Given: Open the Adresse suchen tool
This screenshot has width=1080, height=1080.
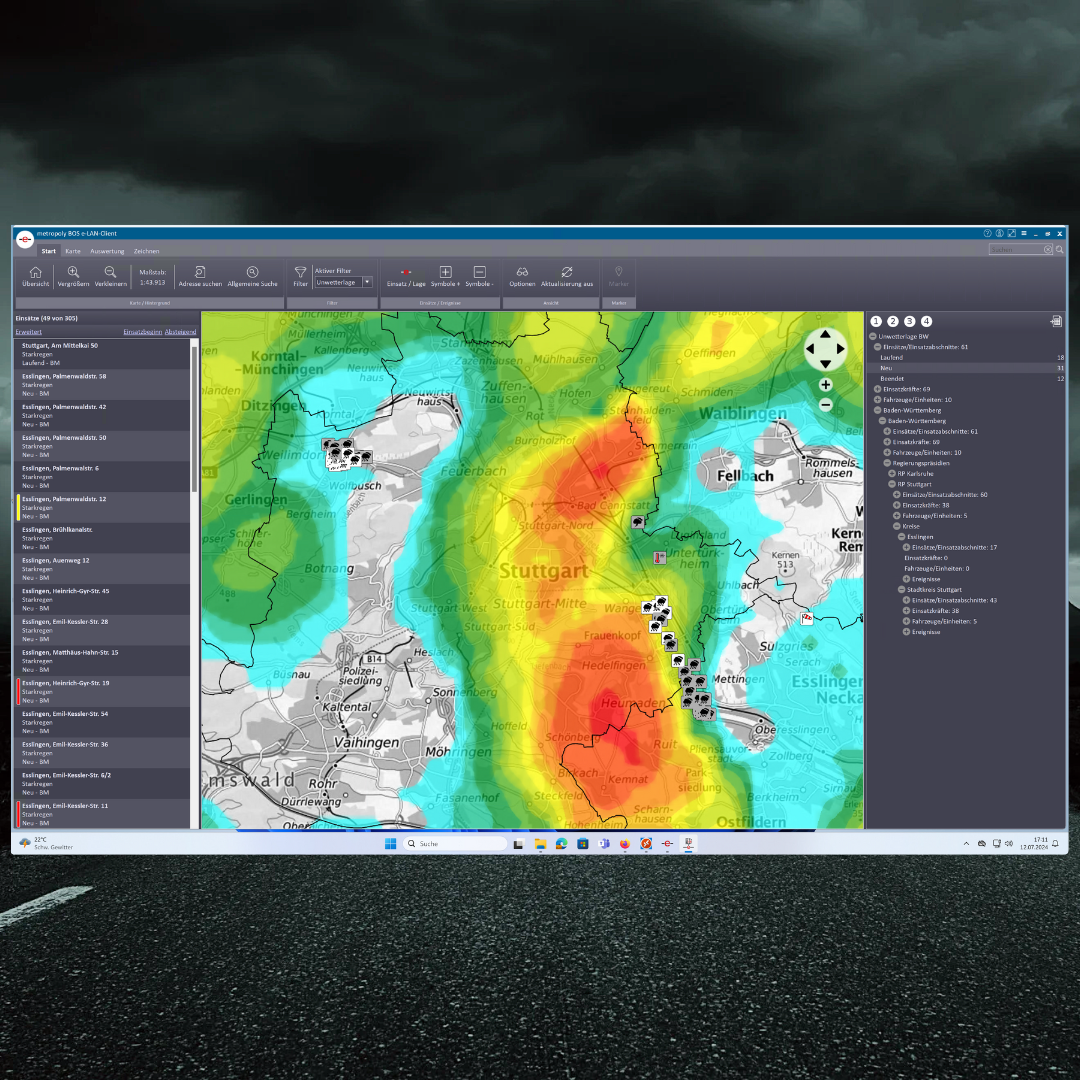Looking at the screenshot, I should [x=200, y=273].
